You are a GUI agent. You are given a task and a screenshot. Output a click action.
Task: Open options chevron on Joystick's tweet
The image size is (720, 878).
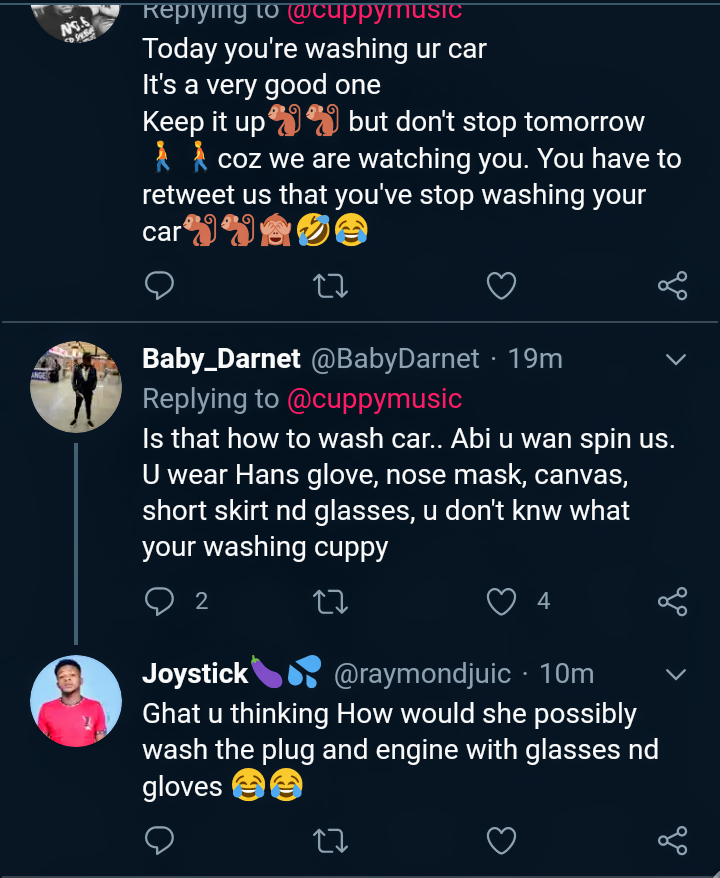[676, 673]
